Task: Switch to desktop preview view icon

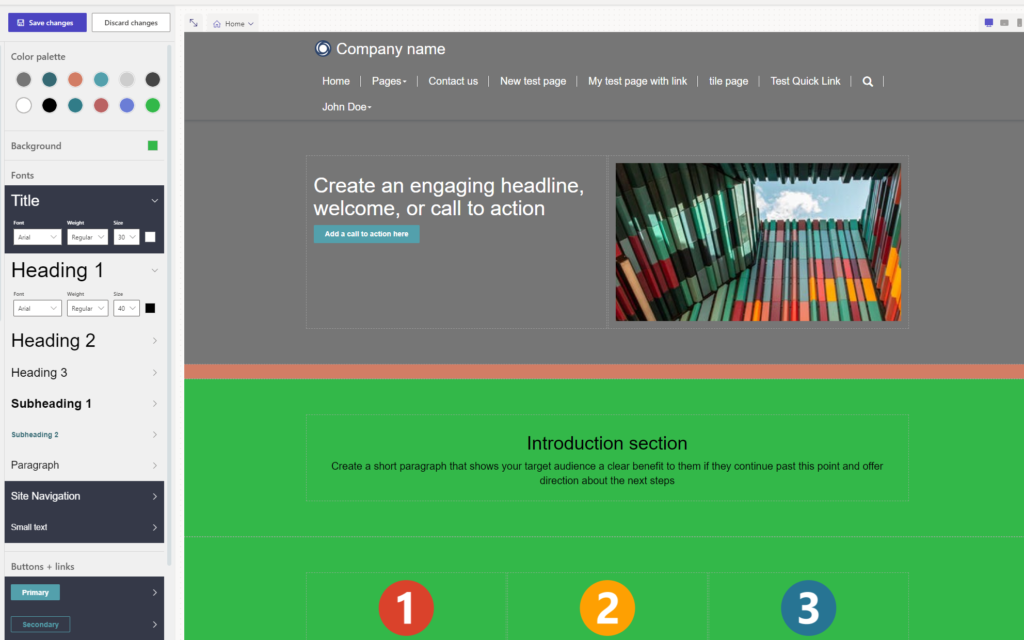Action: pyautogui.click(x=989, y=23)
